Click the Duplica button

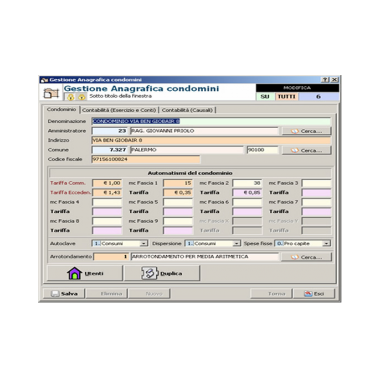pos(162,273)
